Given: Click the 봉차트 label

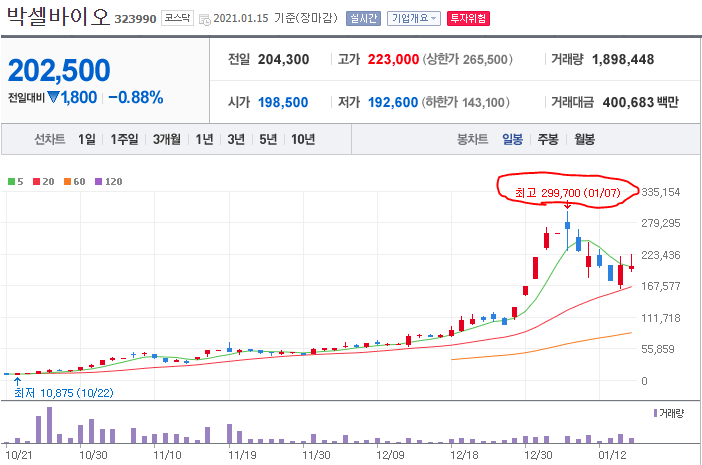Looking at the screenshot, I should tap(472, 139).
